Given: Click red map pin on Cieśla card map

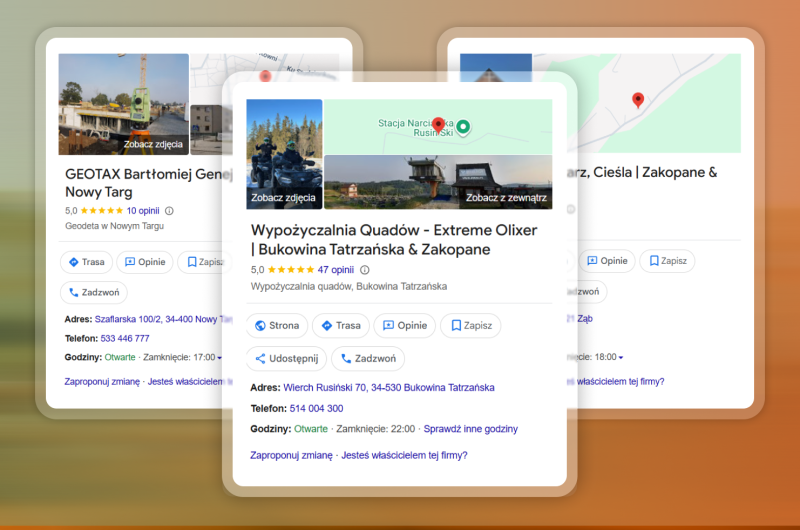Looking at the screenshot, I should pos(638,99).
